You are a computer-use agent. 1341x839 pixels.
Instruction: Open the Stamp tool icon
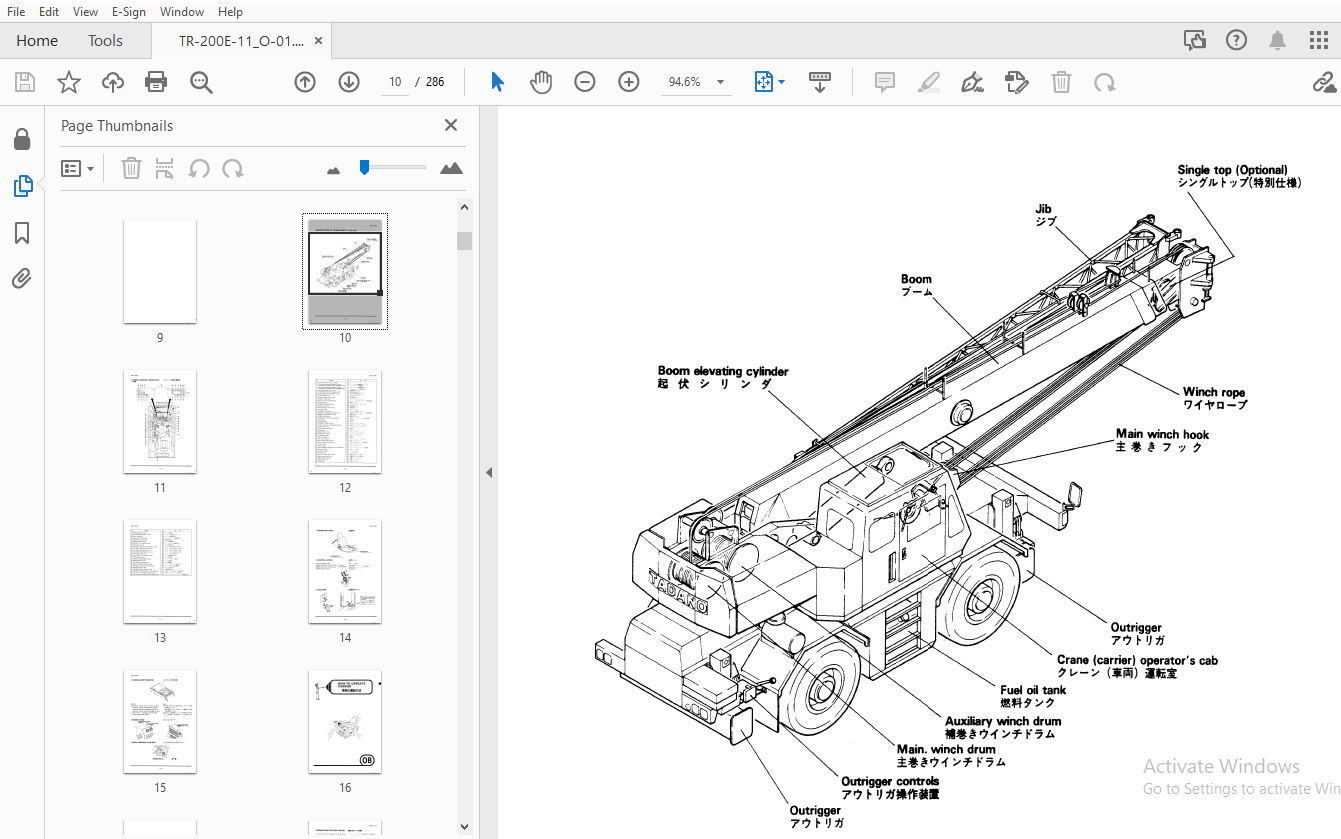[1017, 82]
